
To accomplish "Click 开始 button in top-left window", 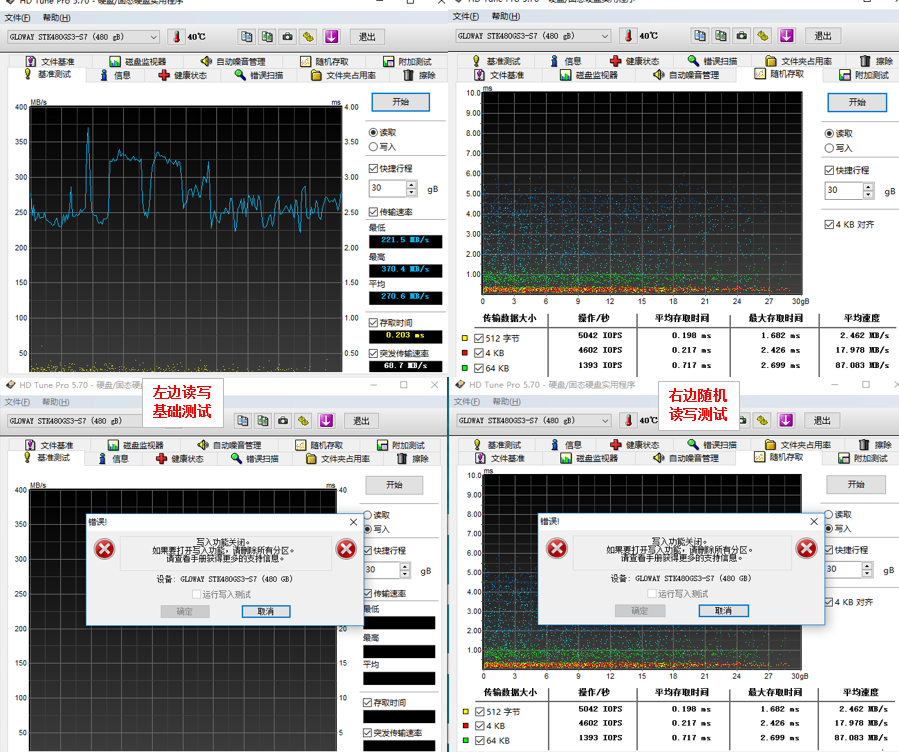I will pyautogui.click(x=401, y=102).
